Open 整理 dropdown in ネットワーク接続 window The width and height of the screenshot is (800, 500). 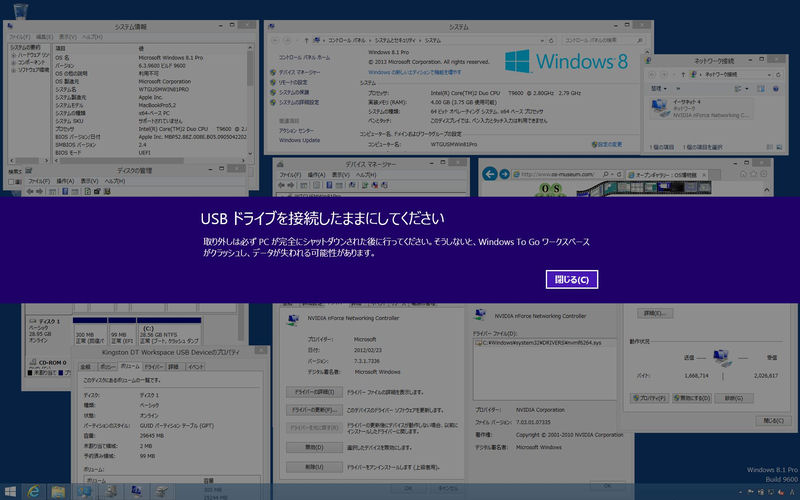click(x=659, y=89)
